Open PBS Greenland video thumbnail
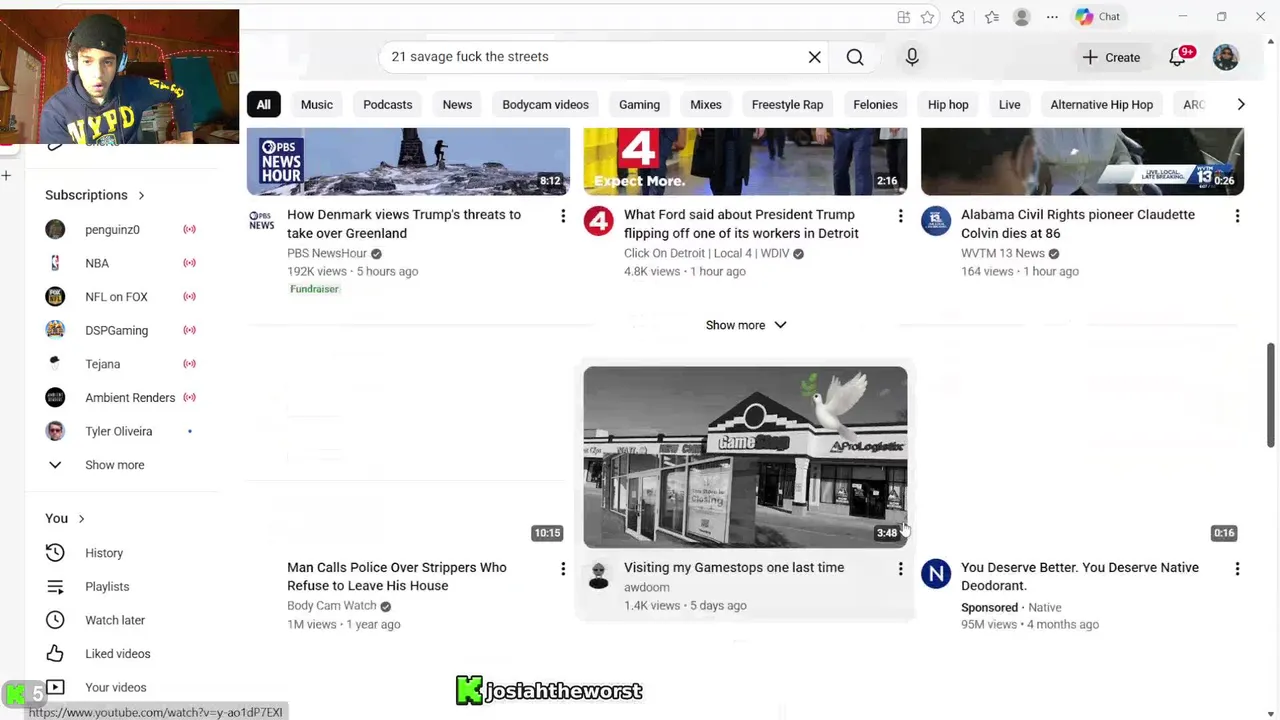Viewport: 1280px width, 720px height. [408, 162]
